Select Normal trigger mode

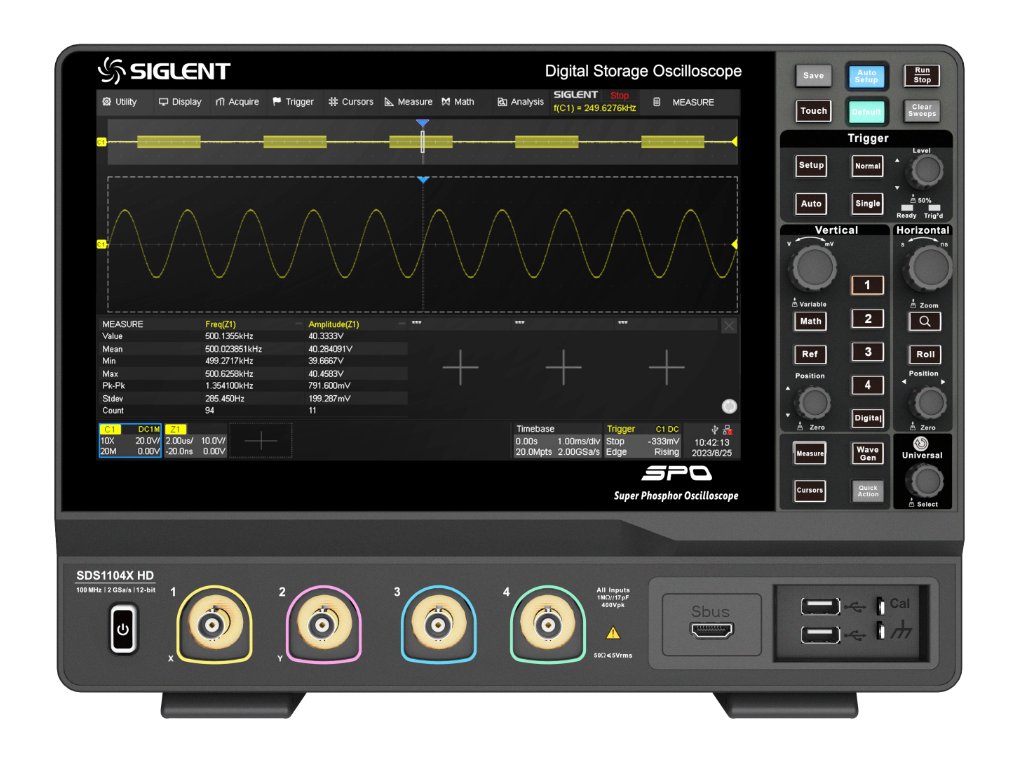tap(867, 166)
